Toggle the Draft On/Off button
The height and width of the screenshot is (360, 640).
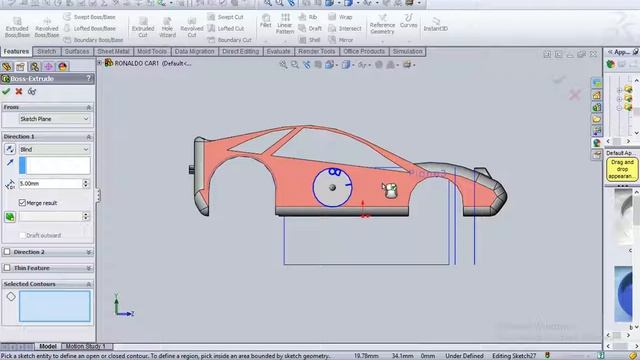pyautogui.click(x=10, y=217)
